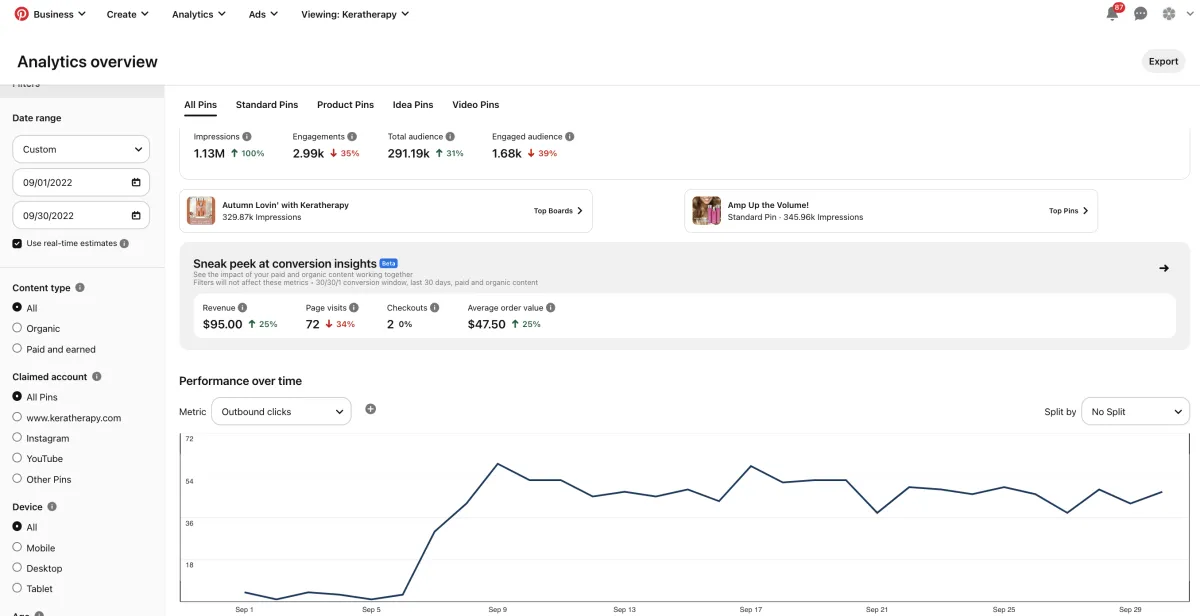Click the Performance over time heading
This screenshot has height=616, width=1200.
pos(240,381)
